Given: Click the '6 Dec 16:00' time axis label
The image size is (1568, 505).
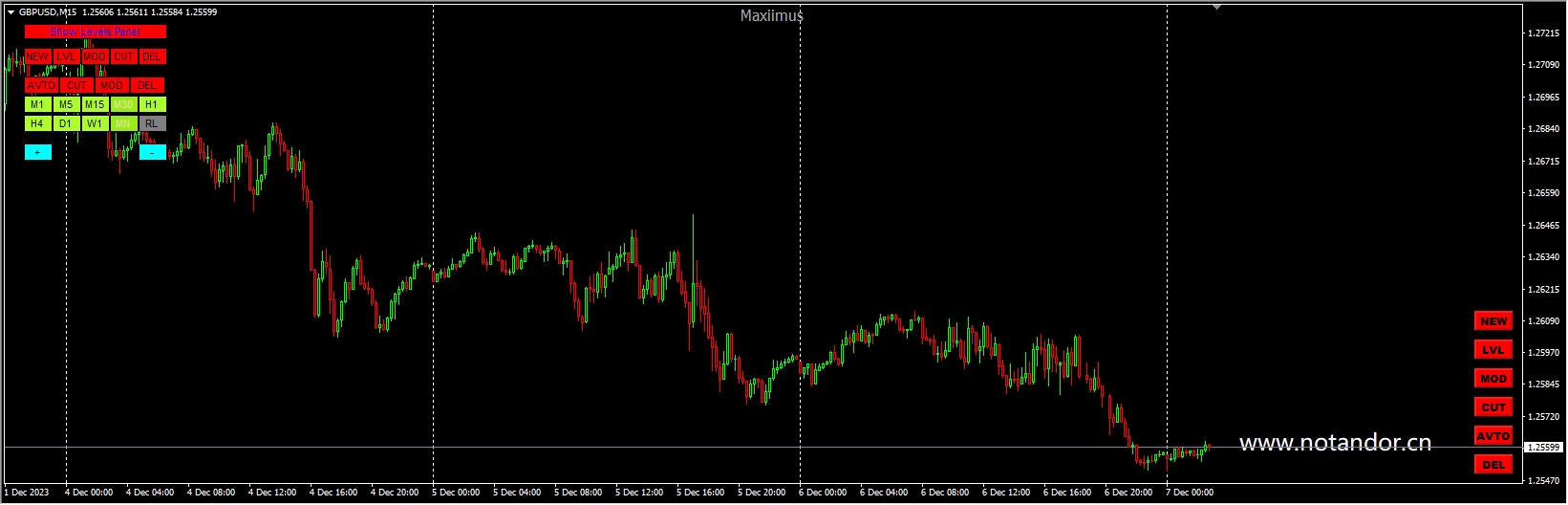Looking at the screenshot, I should (1067, 493).
